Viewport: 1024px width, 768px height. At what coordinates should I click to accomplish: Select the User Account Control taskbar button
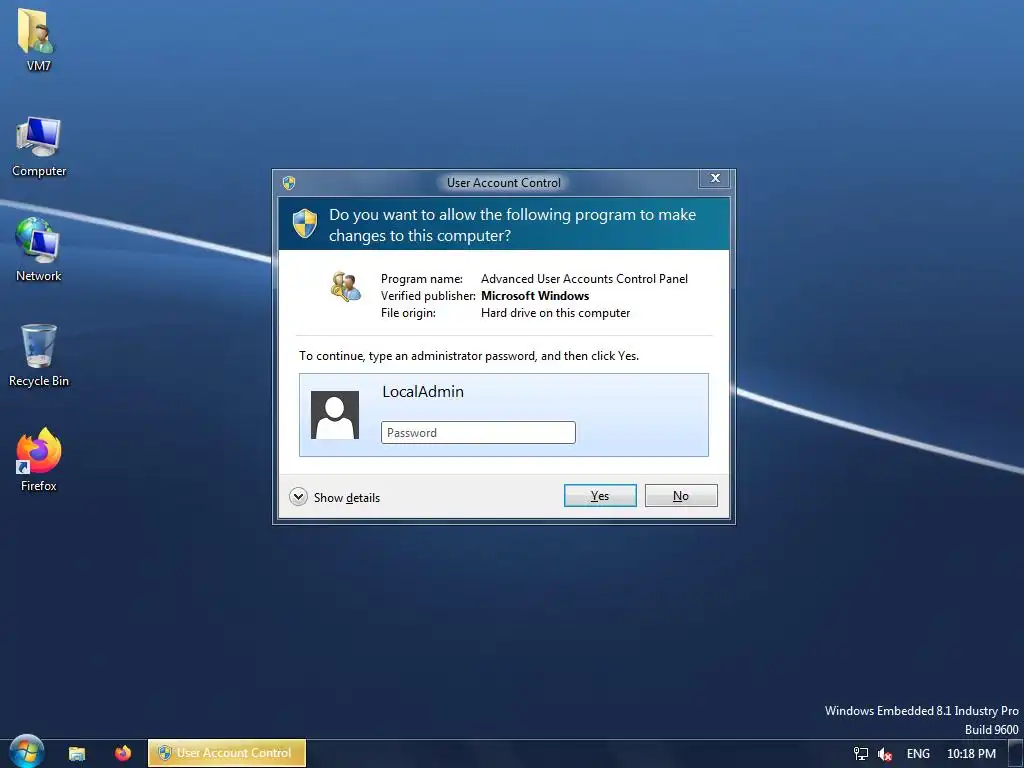point(227,753)
